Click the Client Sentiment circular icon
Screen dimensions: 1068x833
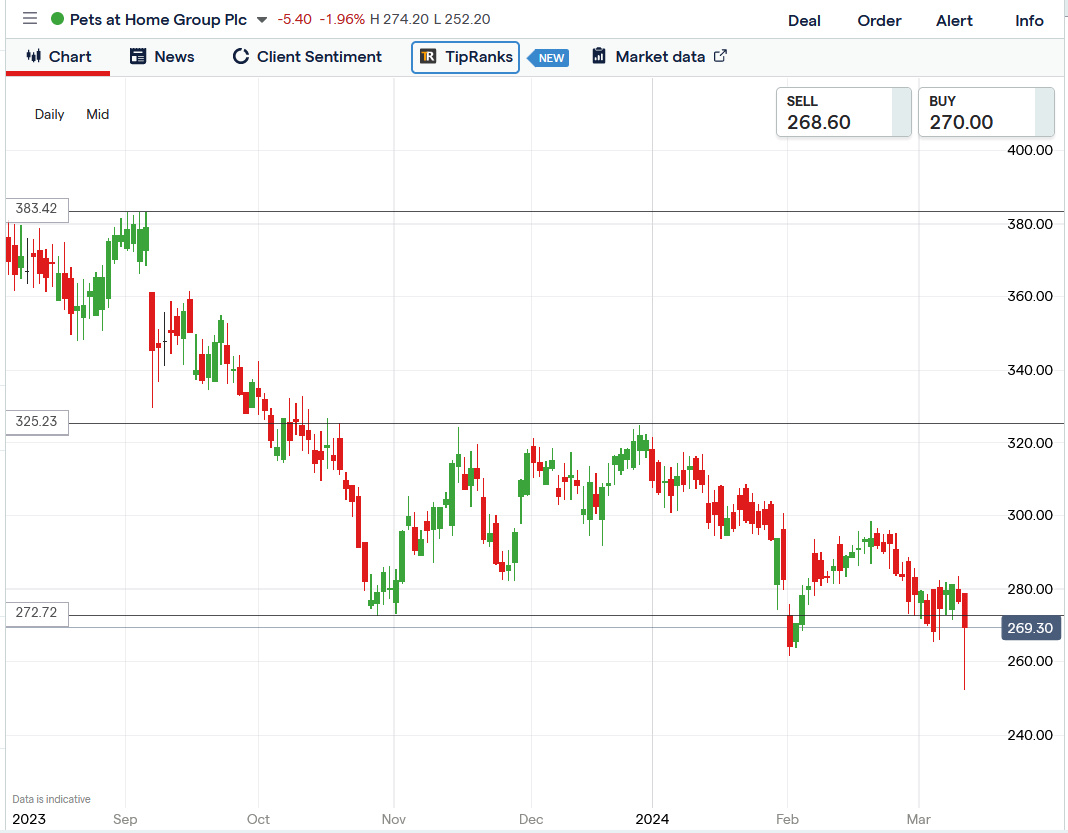pyautogui.click(x=240, y=56)
